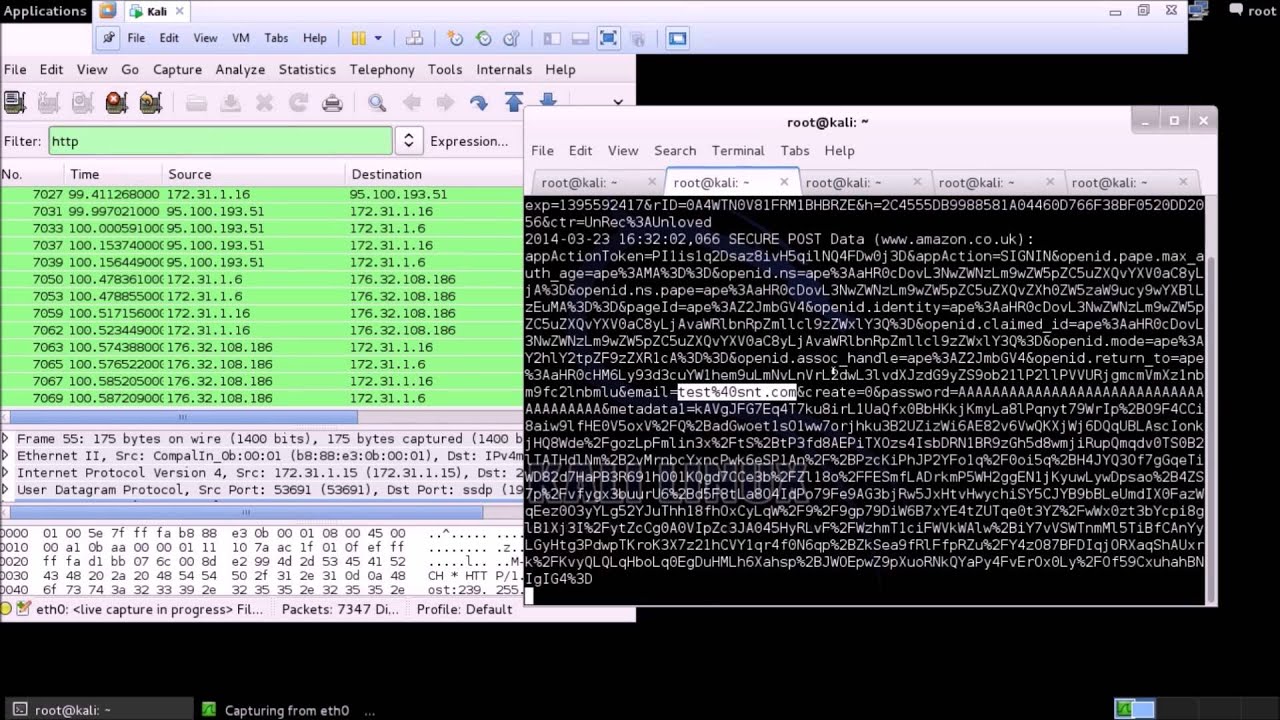This screenshot has height=720, width=1280.
Task: Expand User Datagram Protocol tree row
Action: click(7, 490)
